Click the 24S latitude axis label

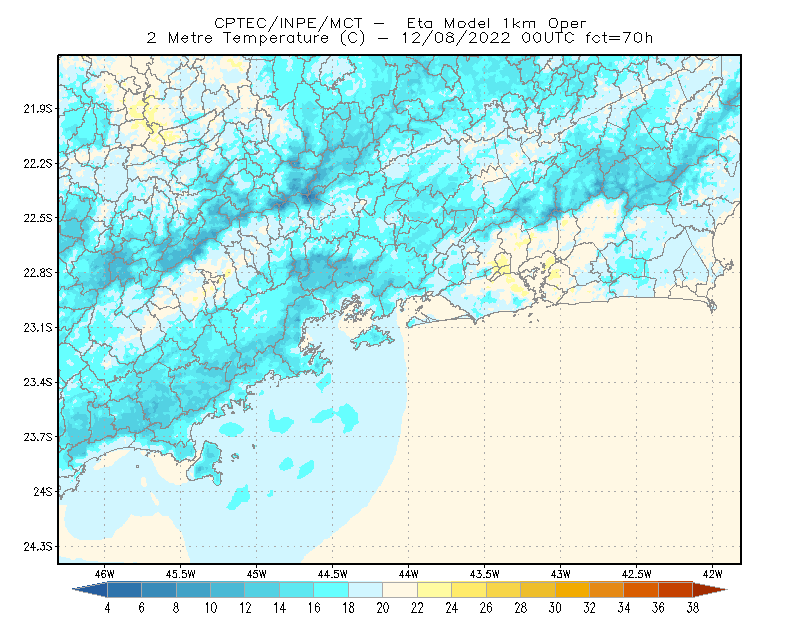click(x=43, y=491)
